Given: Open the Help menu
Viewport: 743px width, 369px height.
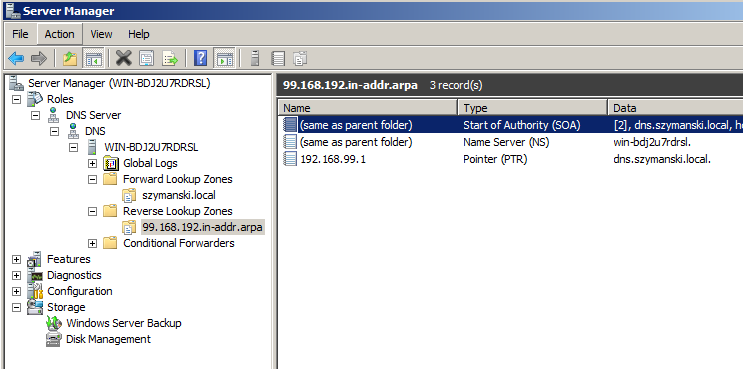Looking at the screenshot, I should click(x=138, y=34).
